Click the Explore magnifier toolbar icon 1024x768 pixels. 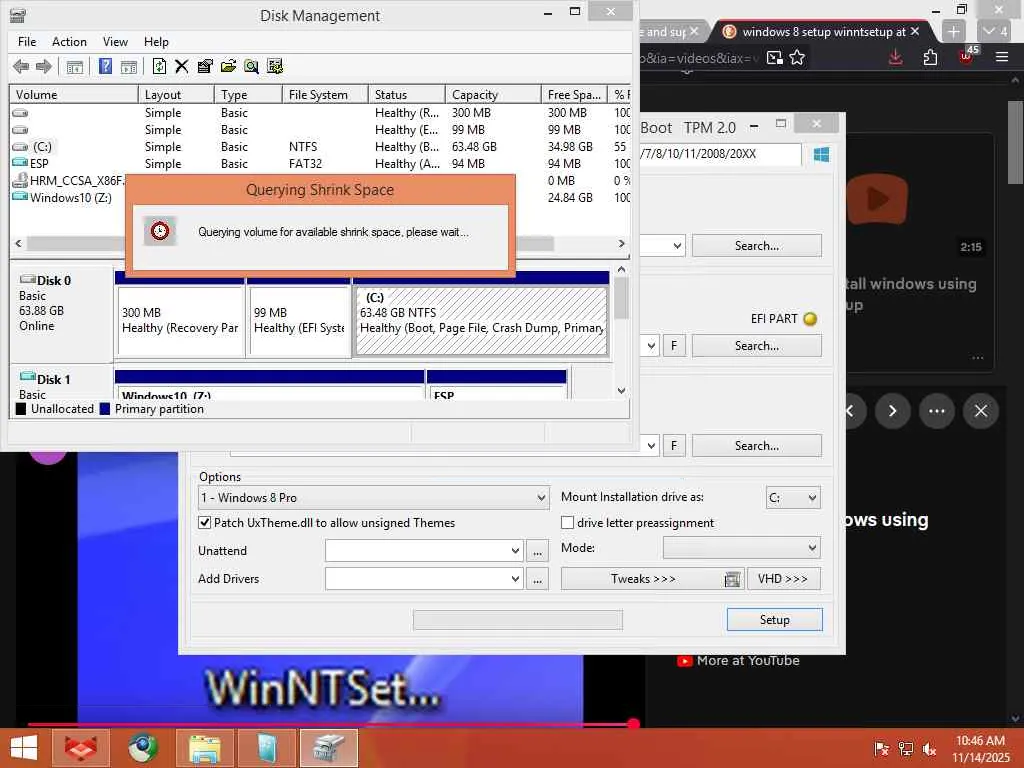pyautogui.click(x=251, y=66)
